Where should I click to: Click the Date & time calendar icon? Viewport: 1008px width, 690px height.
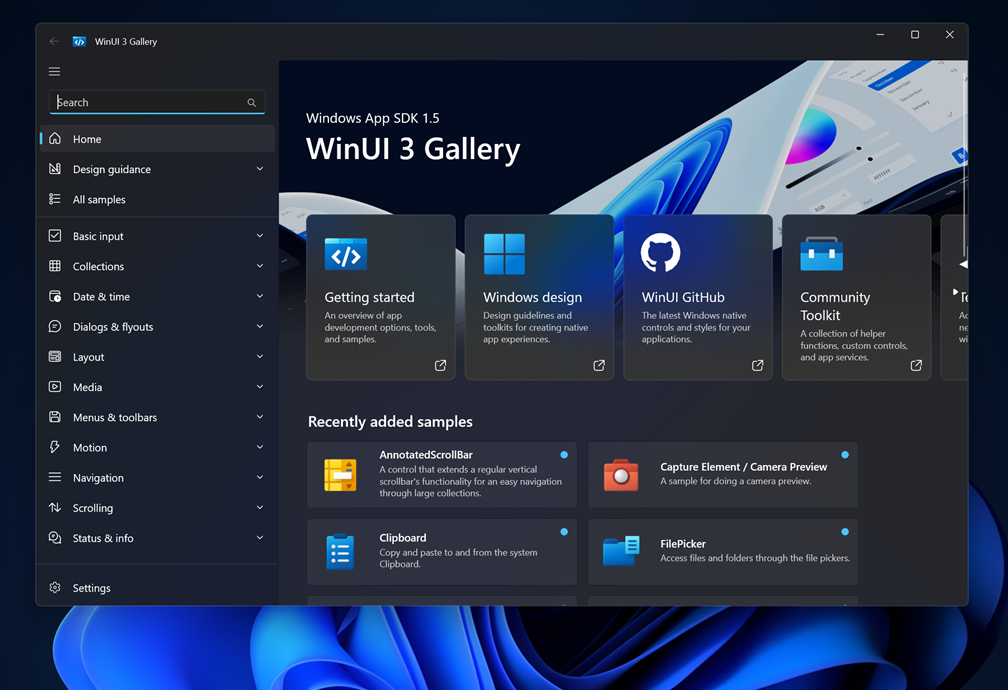(x=55, y=296)
